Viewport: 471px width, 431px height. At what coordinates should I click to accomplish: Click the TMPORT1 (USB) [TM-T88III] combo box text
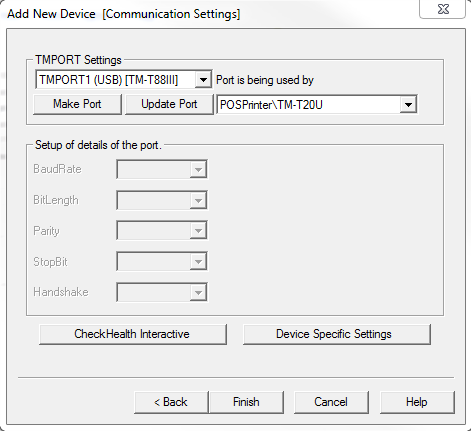[109, 80]
